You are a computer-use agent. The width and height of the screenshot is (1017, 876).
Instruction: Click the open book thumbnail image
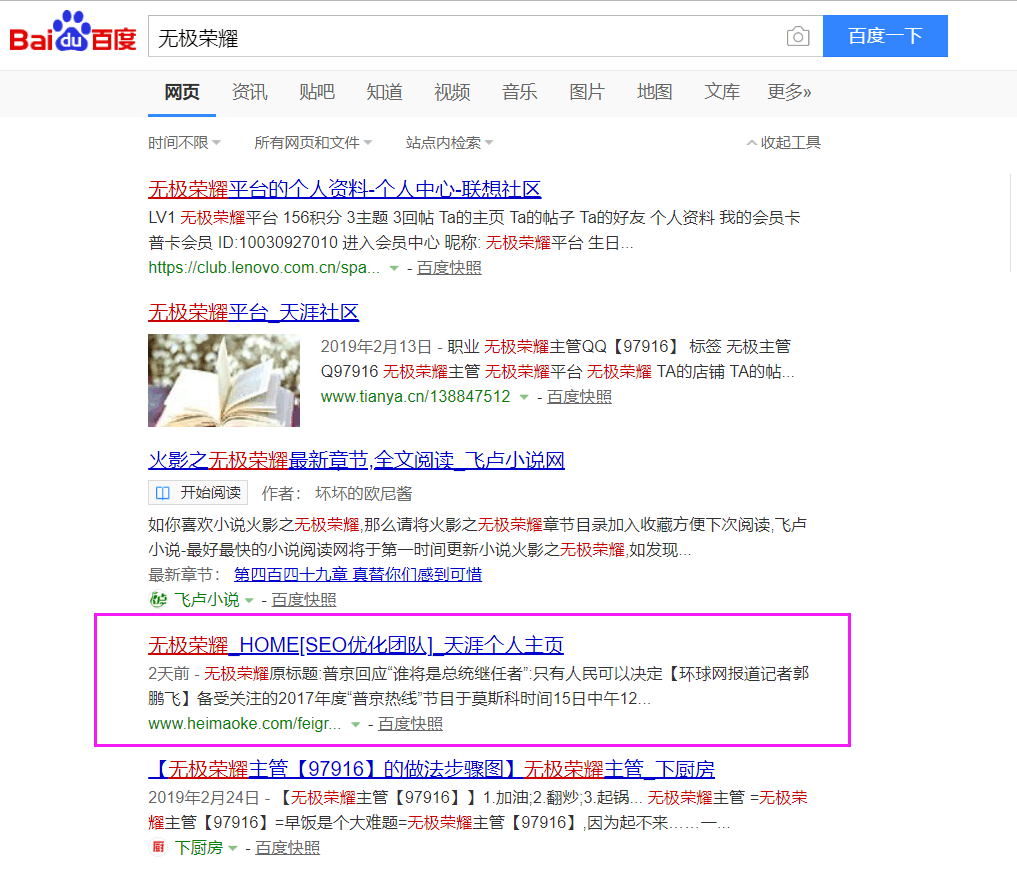pyautogui.click(x=224, y=381)
